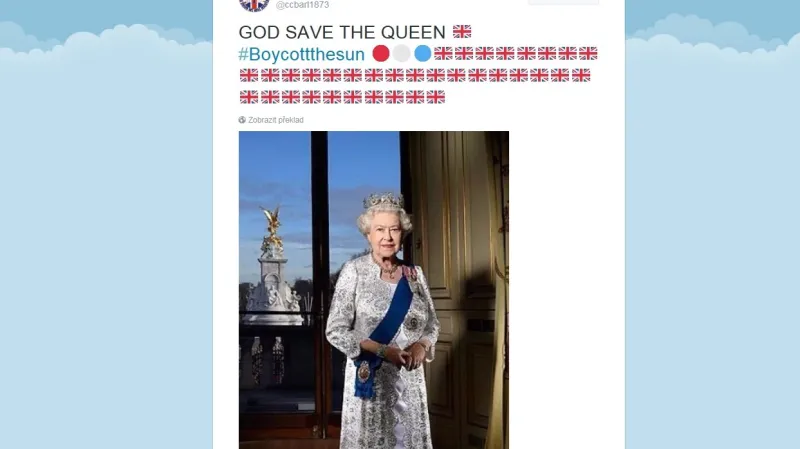Screen dimensions: 800x449
Task: Show translation via Zobrazit překlad
Action: coord(276,120)
